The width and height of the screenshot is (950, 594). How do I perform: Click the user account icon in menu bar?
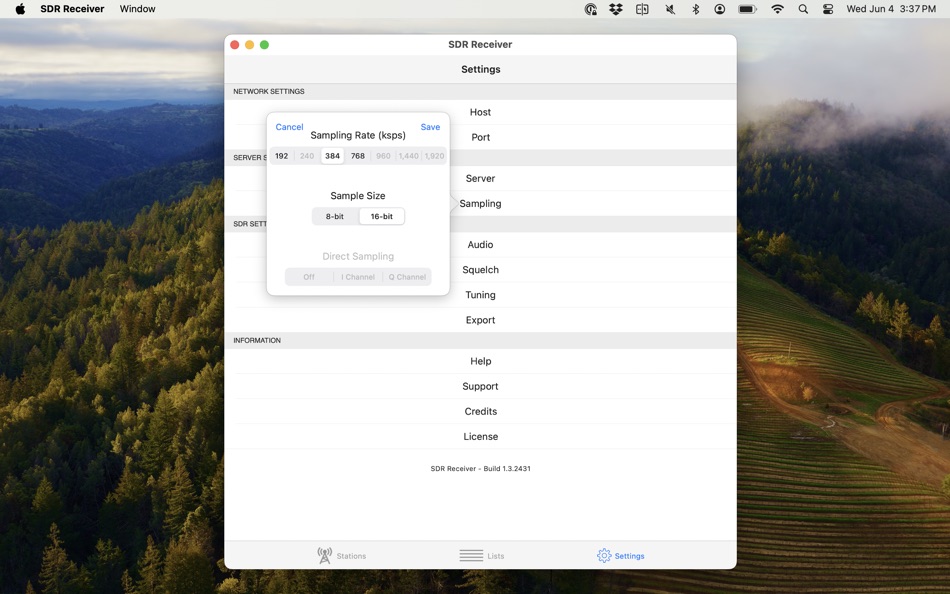(x=720, y=8)
